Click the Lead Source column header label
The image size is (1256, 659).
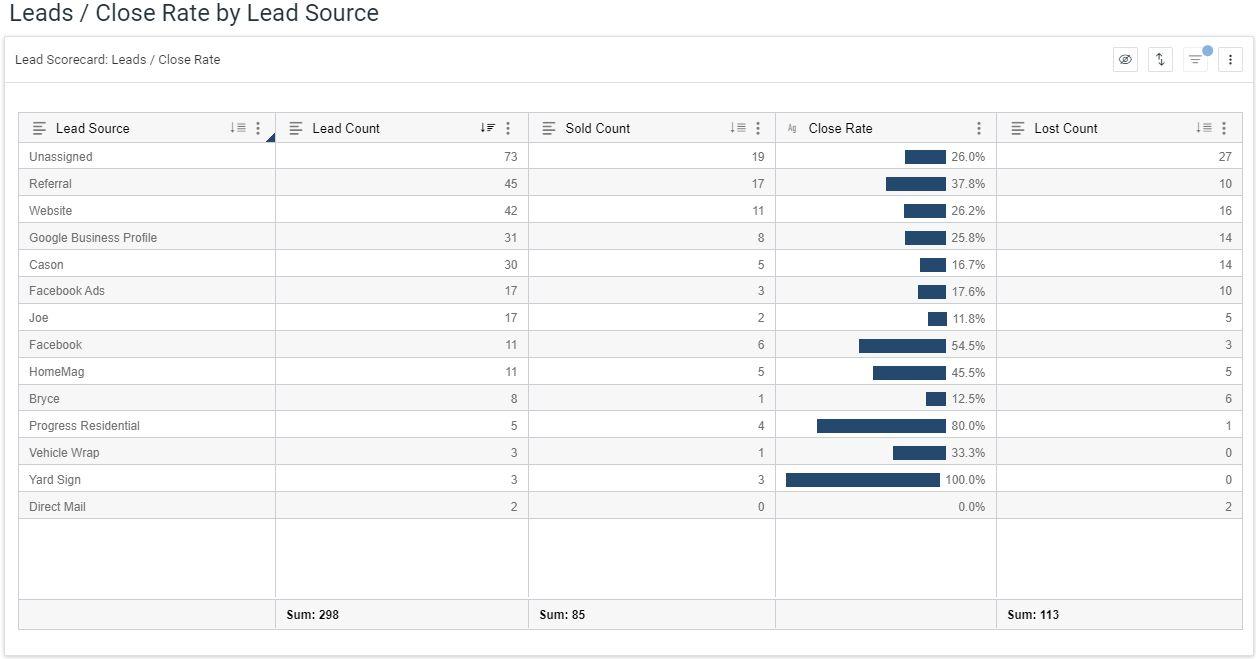(x=92, y=128)
